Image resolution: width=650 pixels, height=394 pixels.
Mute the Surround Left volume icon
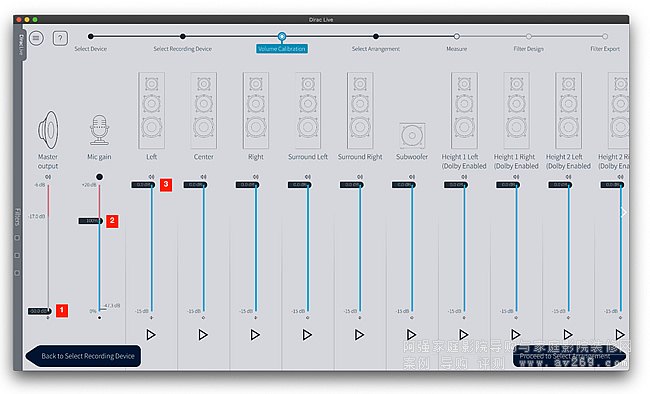(x=308, y=177)
